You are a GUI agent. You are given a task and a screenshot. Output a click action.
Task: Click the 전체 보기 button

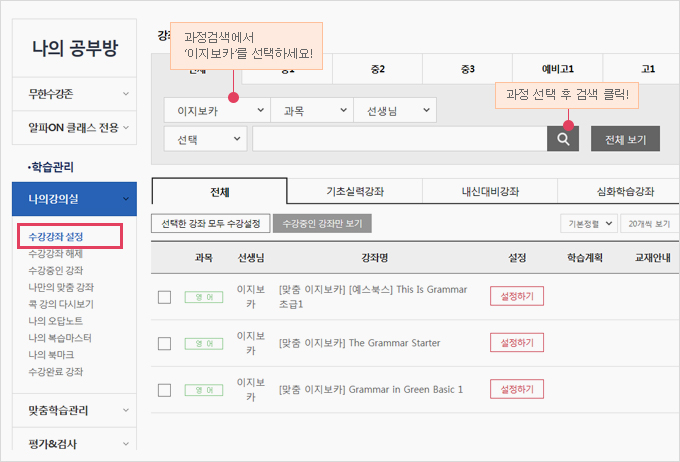point(625,139)
